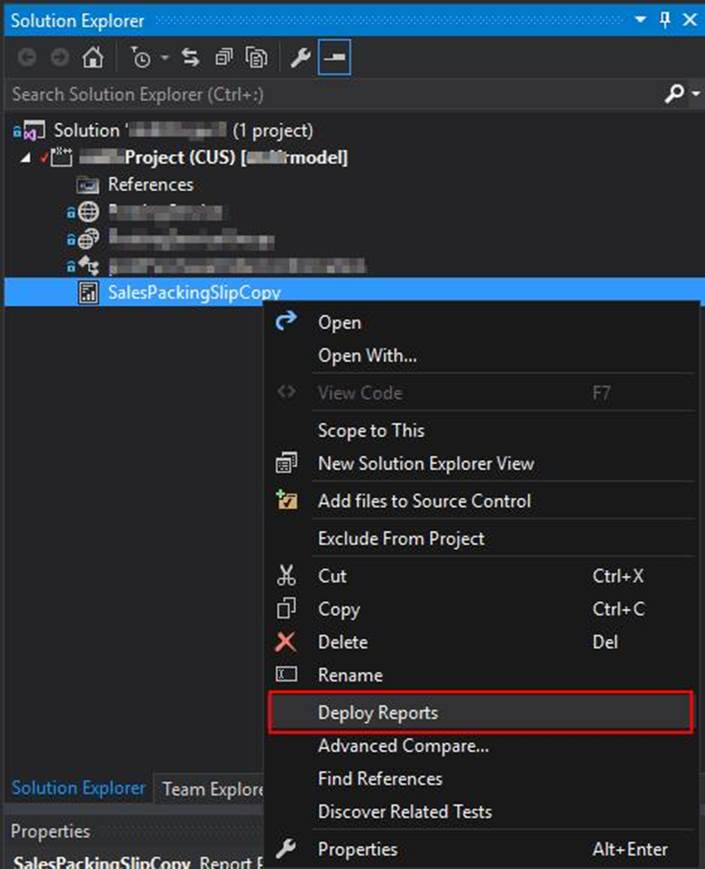Choose Open With... in the context menu
Viewport: 705px width, 869px height.
[367, 356]
